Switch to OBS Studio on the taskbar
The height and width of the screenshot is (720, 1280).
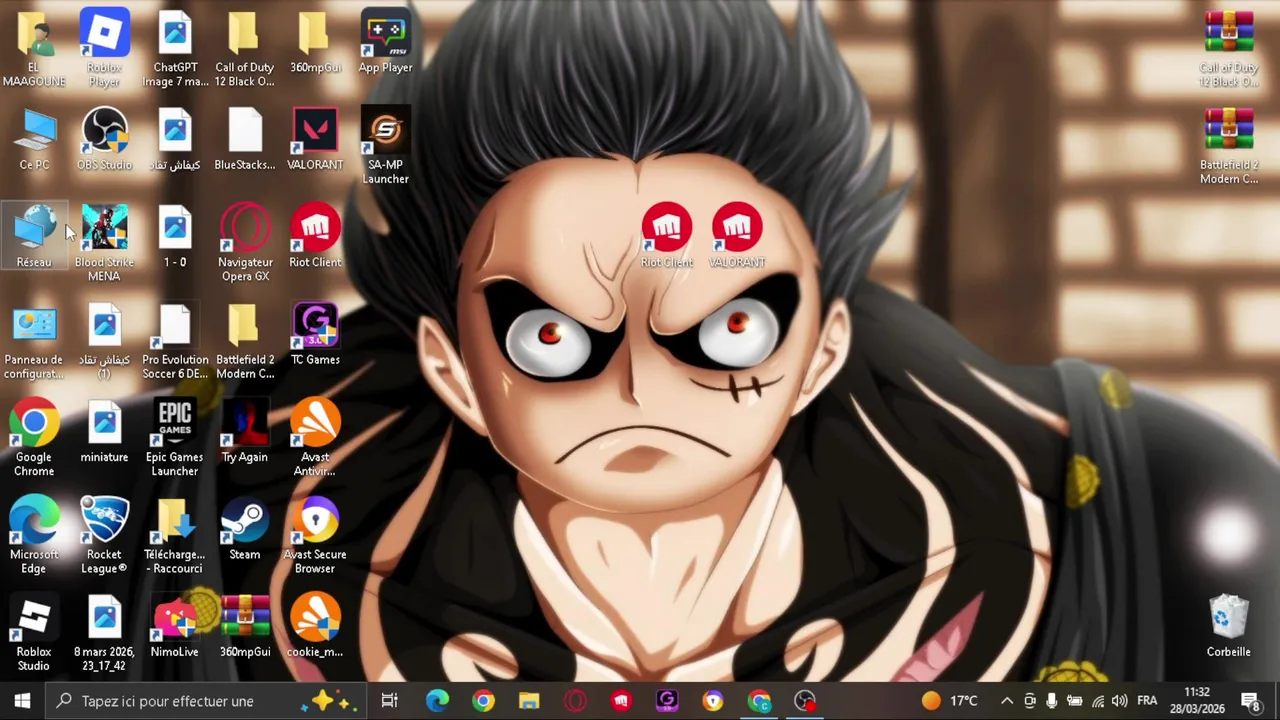click(805, 701)
